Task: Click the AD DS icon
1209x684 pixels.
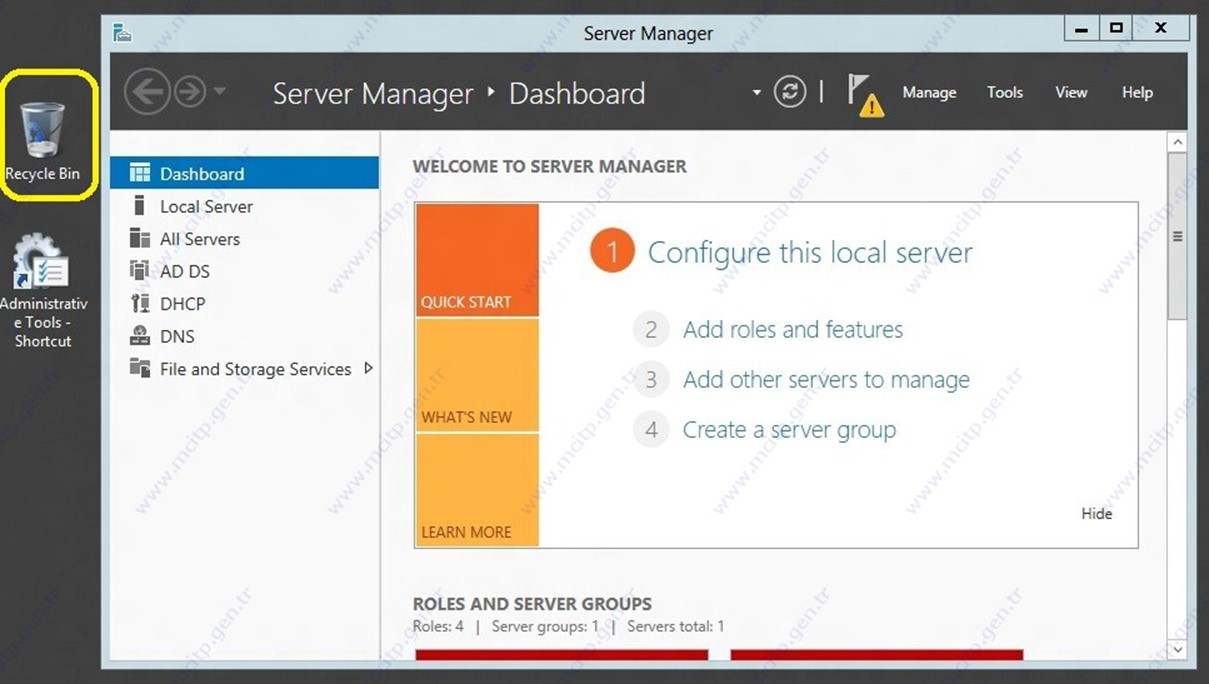Action: (140, 270)
